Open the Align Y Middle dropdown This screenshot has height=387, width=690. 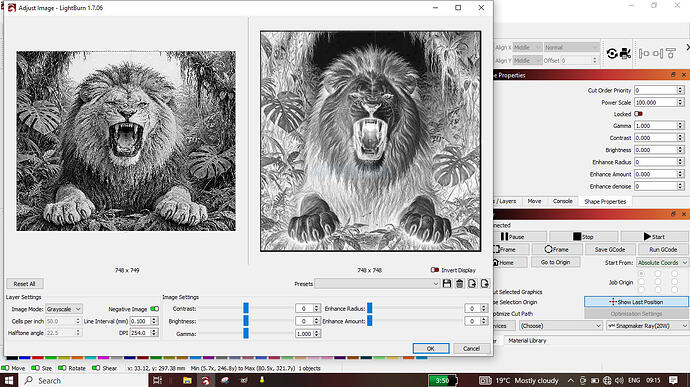[527, 60]
